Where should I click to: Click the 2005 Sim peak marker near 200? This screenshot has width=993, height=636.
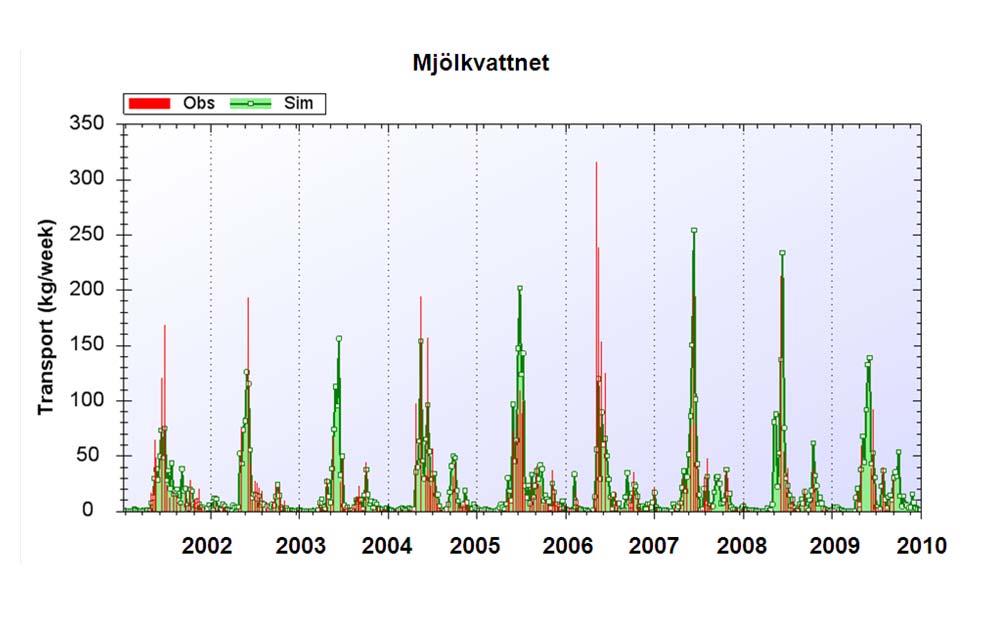[520, 288]
